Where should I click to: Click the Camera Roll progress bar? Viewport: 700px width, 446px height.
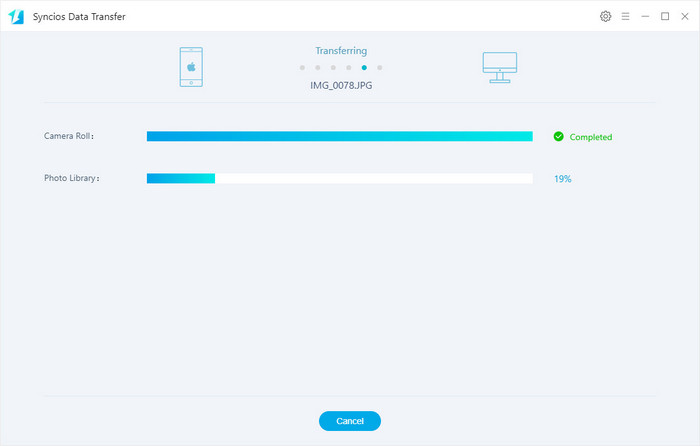pos(340,136)
